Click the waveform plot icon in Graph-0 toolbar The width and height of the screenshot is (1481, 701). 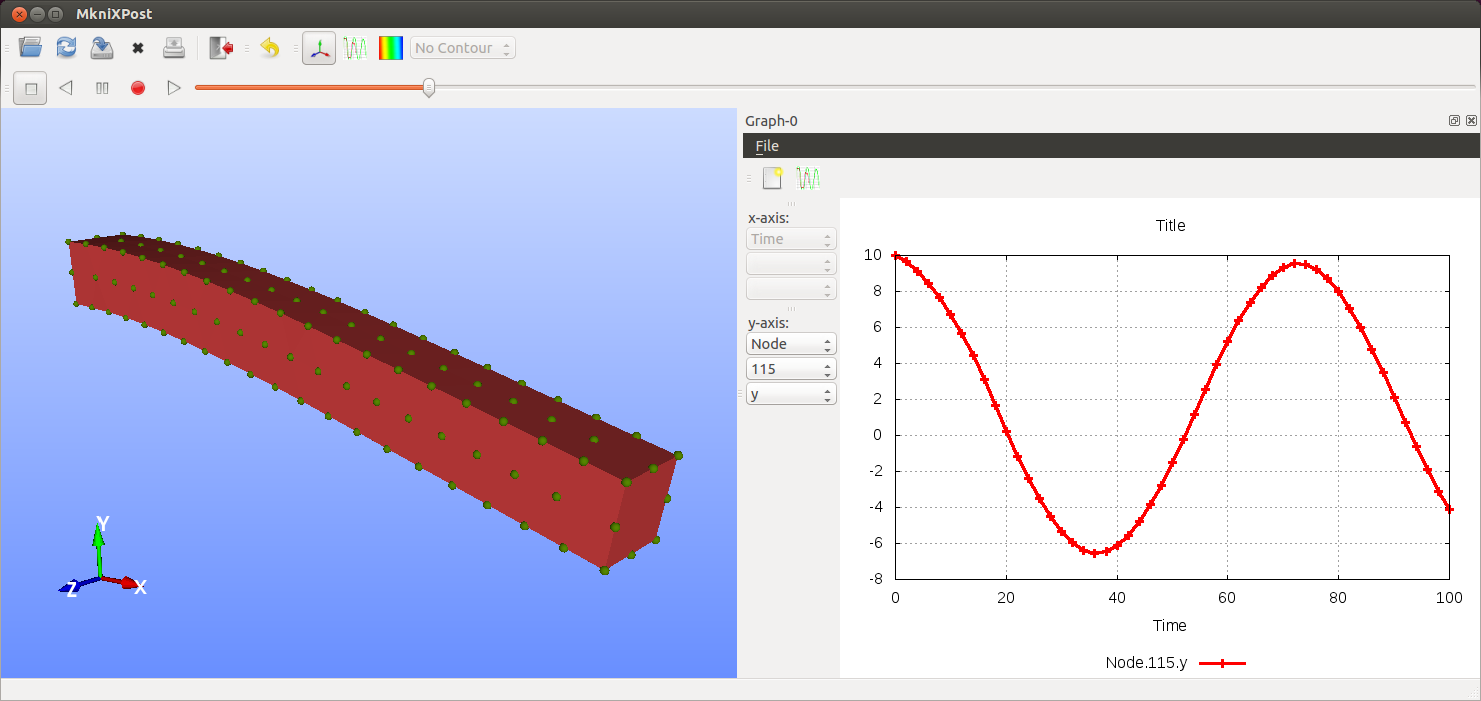808,178
